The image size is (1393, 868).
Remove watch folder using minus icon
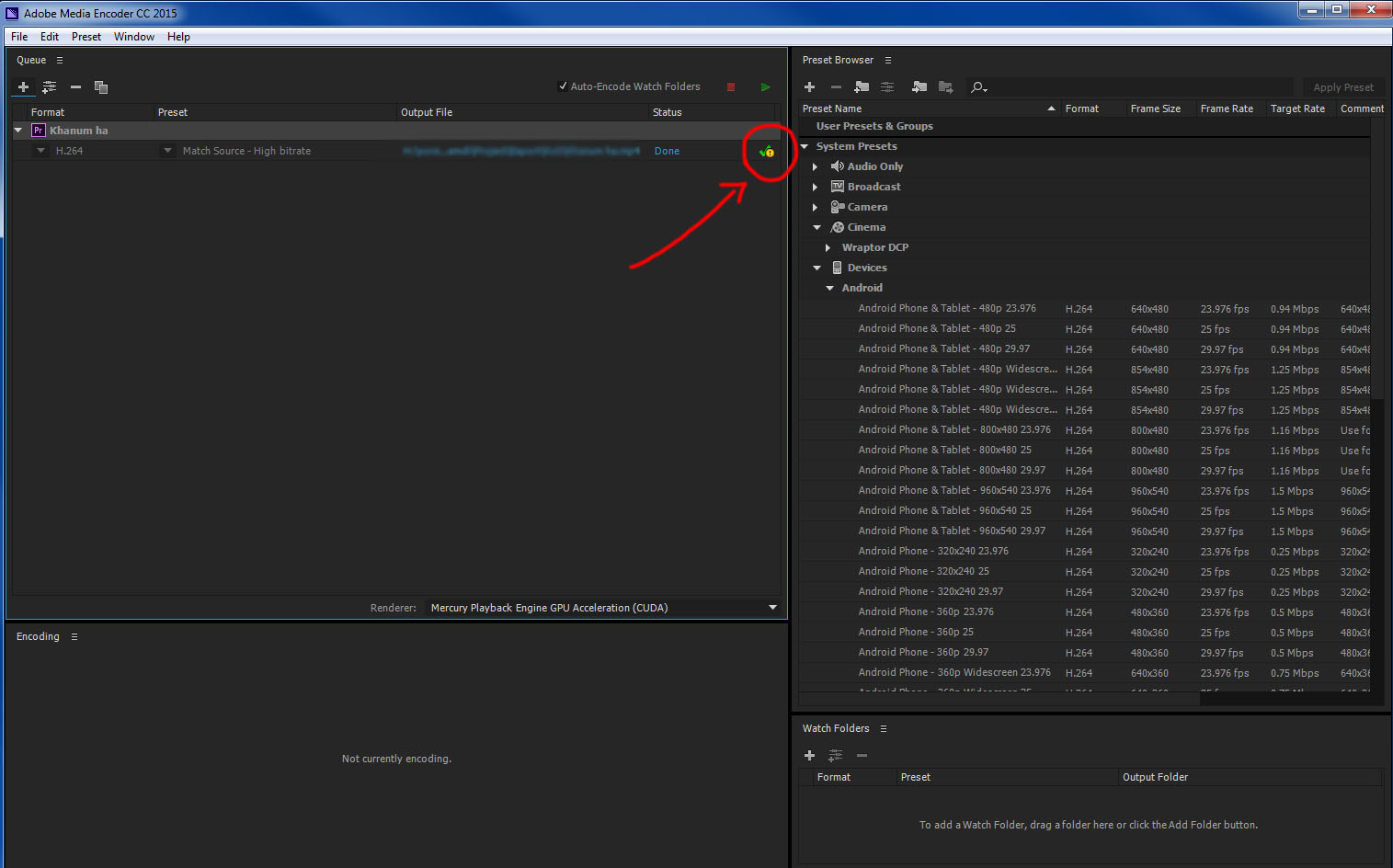click(862, 756)
